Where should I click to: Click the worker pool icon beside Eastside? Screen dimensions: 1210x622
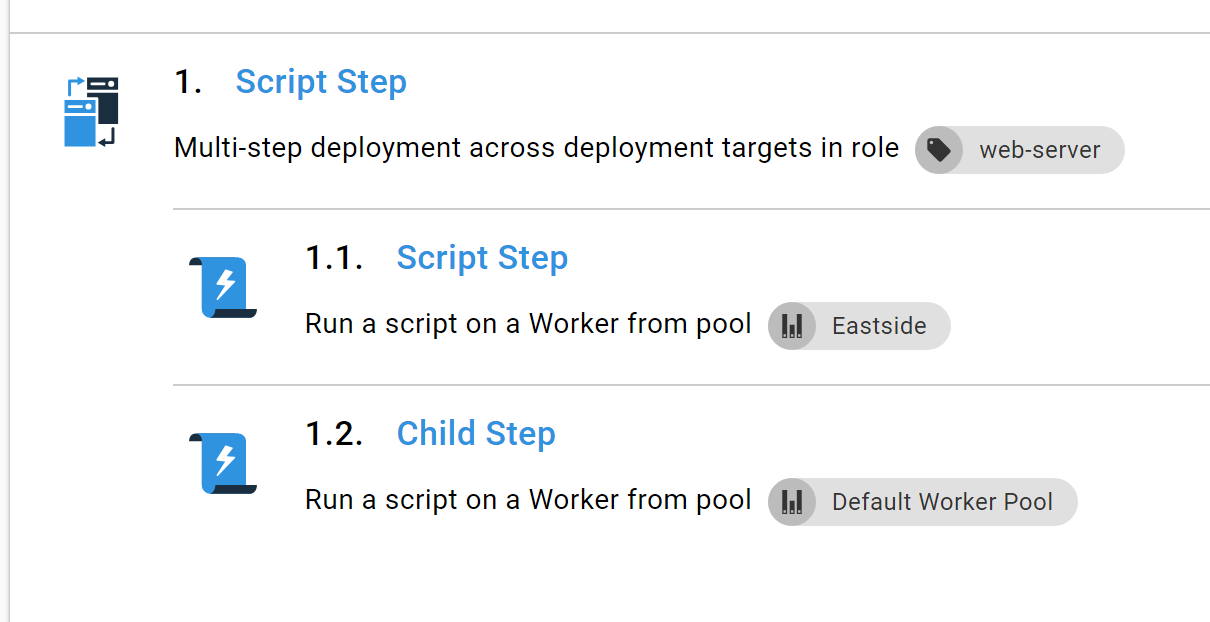coord(792,326)
